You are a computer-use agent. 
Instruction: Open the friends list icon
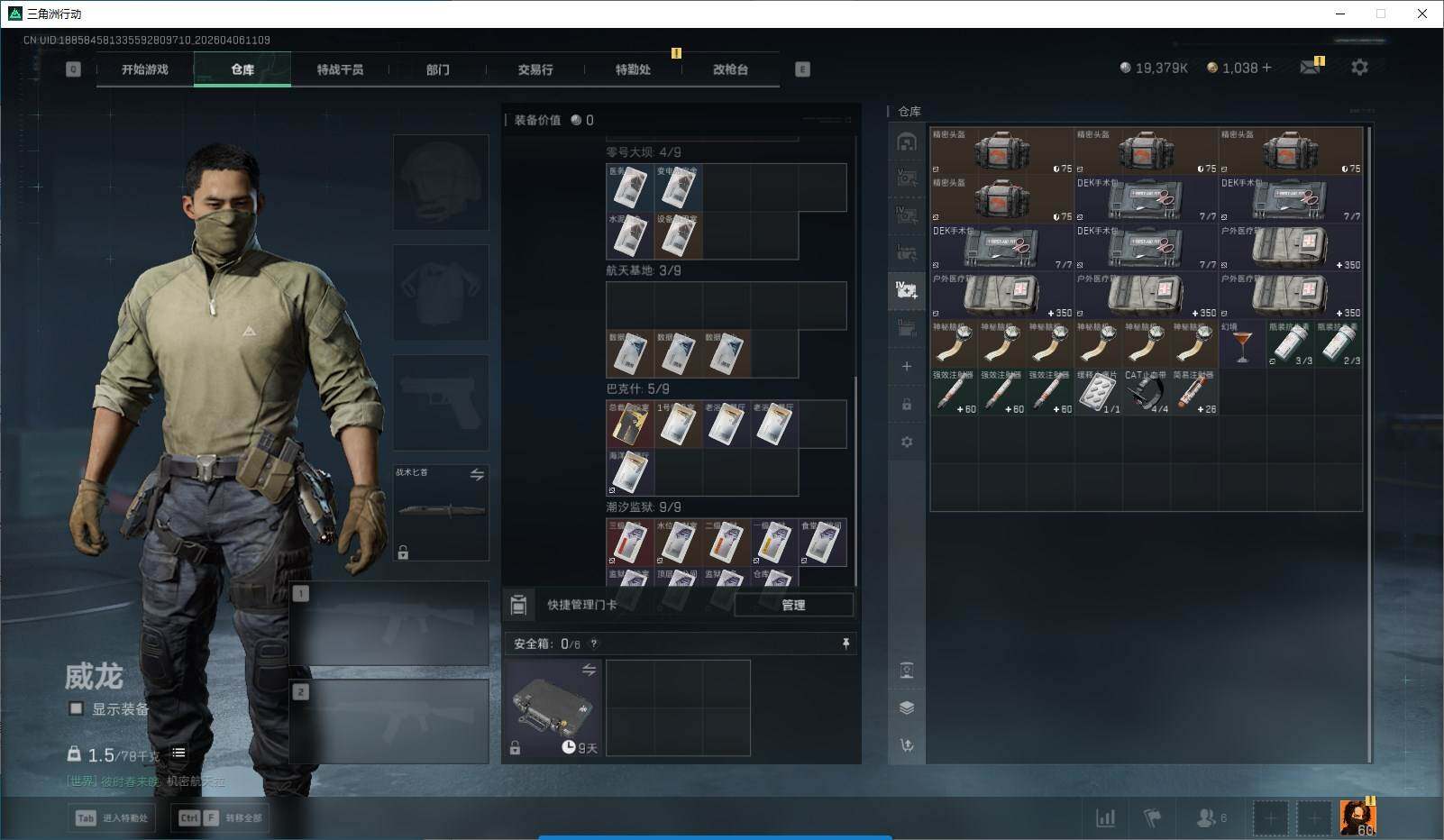coord(1205,817)
